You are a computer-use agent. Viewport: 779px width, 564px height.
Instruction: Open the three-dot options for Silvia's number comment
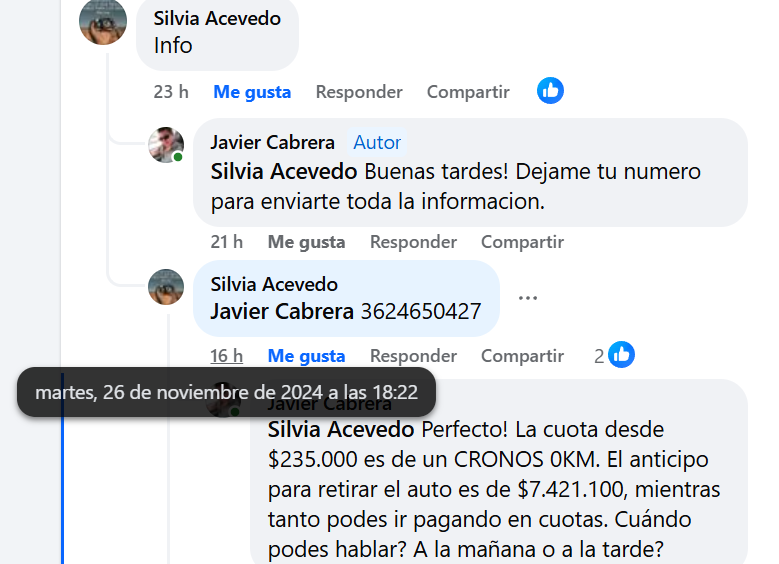click(x=528, y=298)
